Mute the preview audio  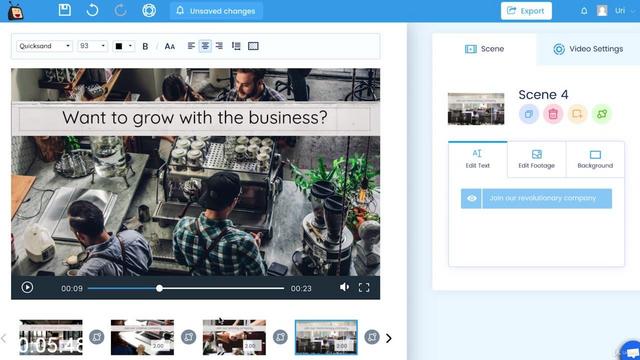coord(344,287)
